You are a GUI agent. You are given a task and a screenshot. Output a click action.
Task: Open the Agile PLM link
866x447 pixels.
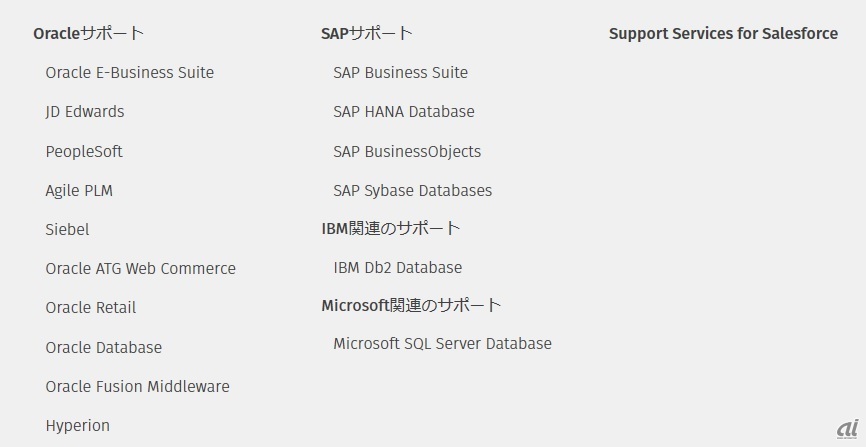tap(79, 191)
